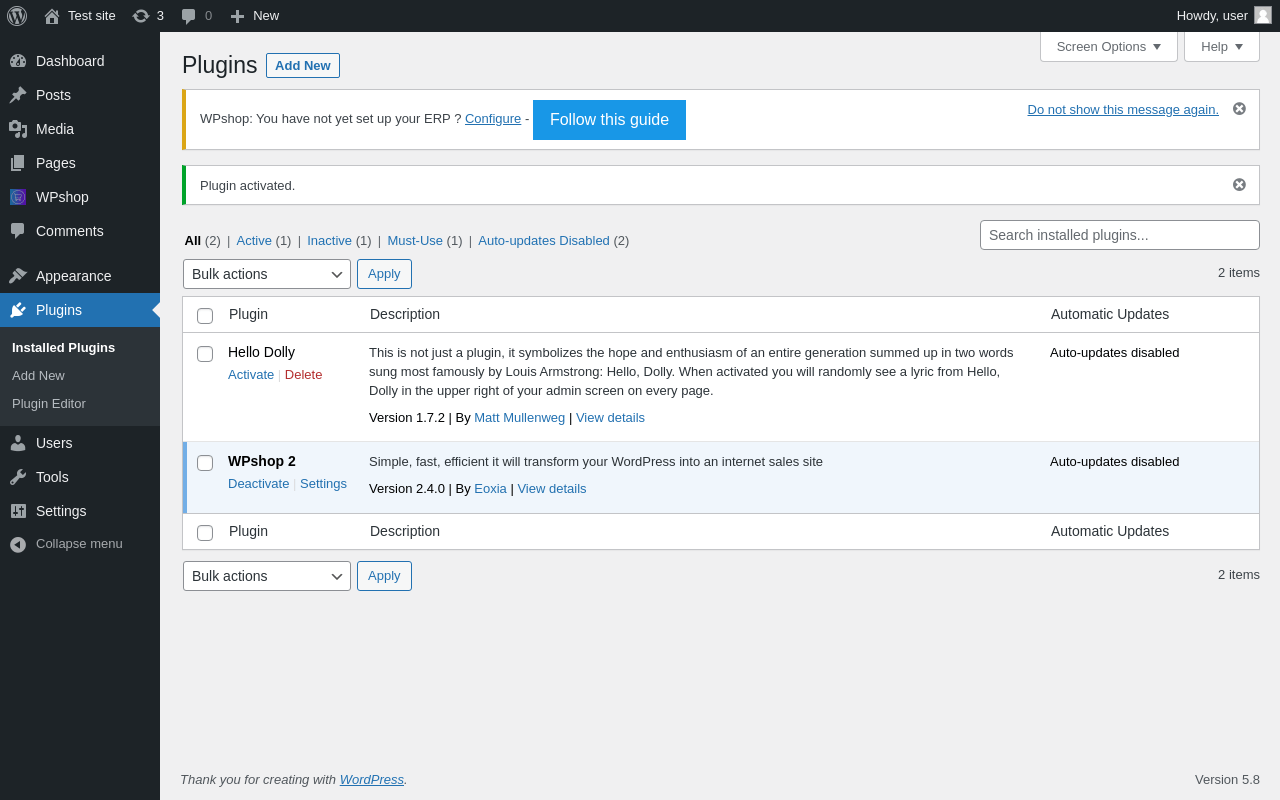Open the Configure link in WPshop notice
Viewport: 1280px width, 800px height.
coord(493,119)
